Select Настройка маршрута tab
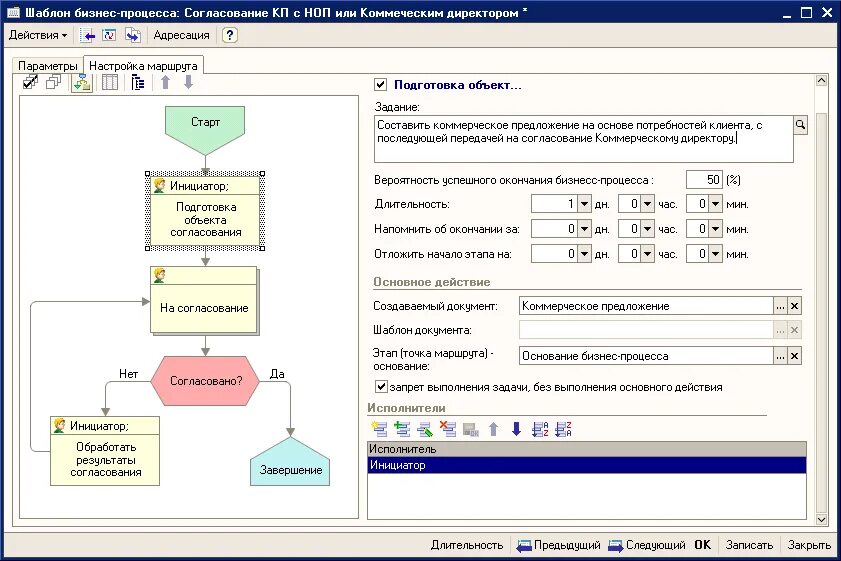The height and width of the screenshot is (561, 841). click(143, 65)
